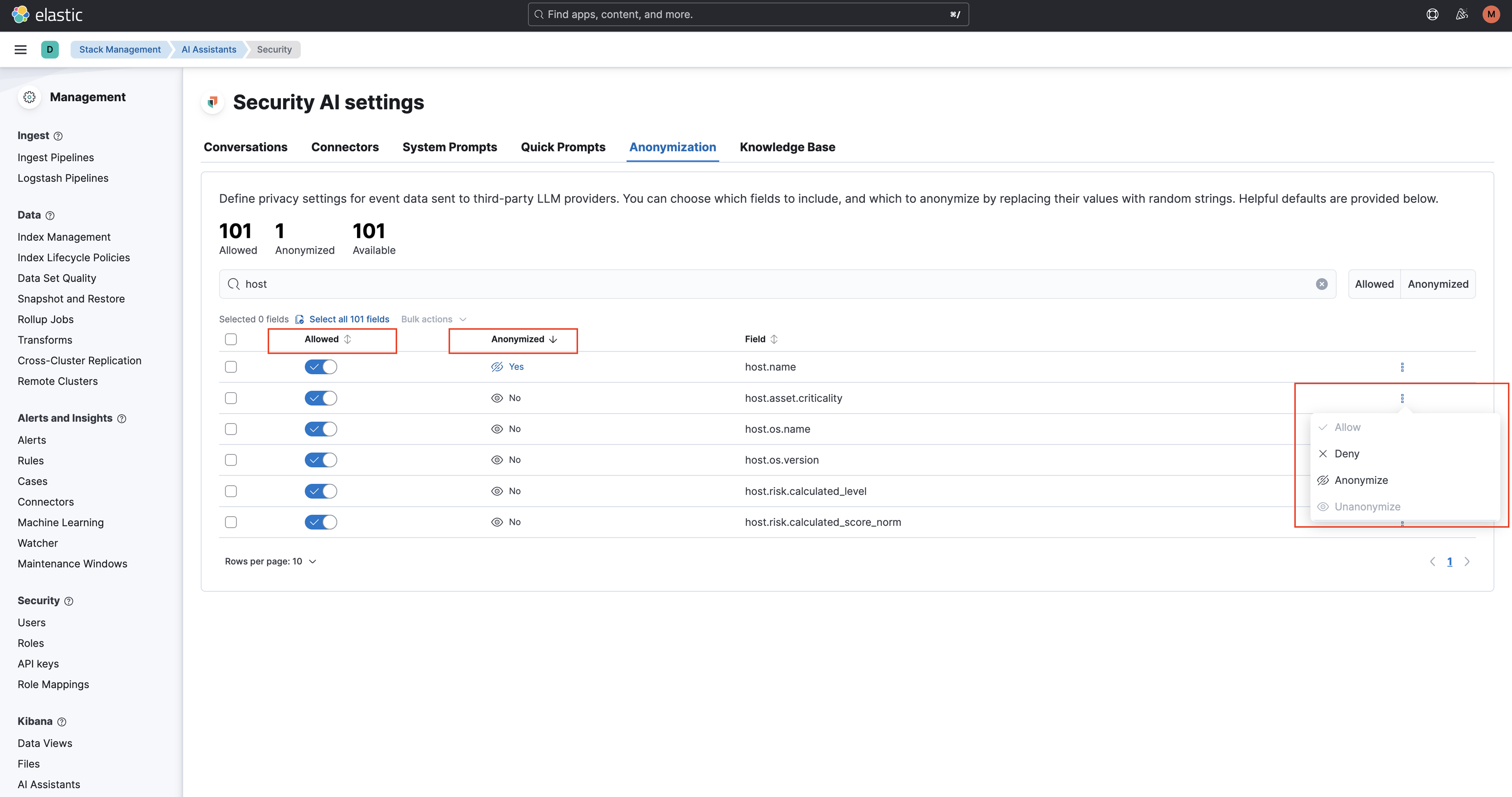Sort the table by the Field column
The image size is (1512, 797).
pyautogui.click(x=760, y=339)
